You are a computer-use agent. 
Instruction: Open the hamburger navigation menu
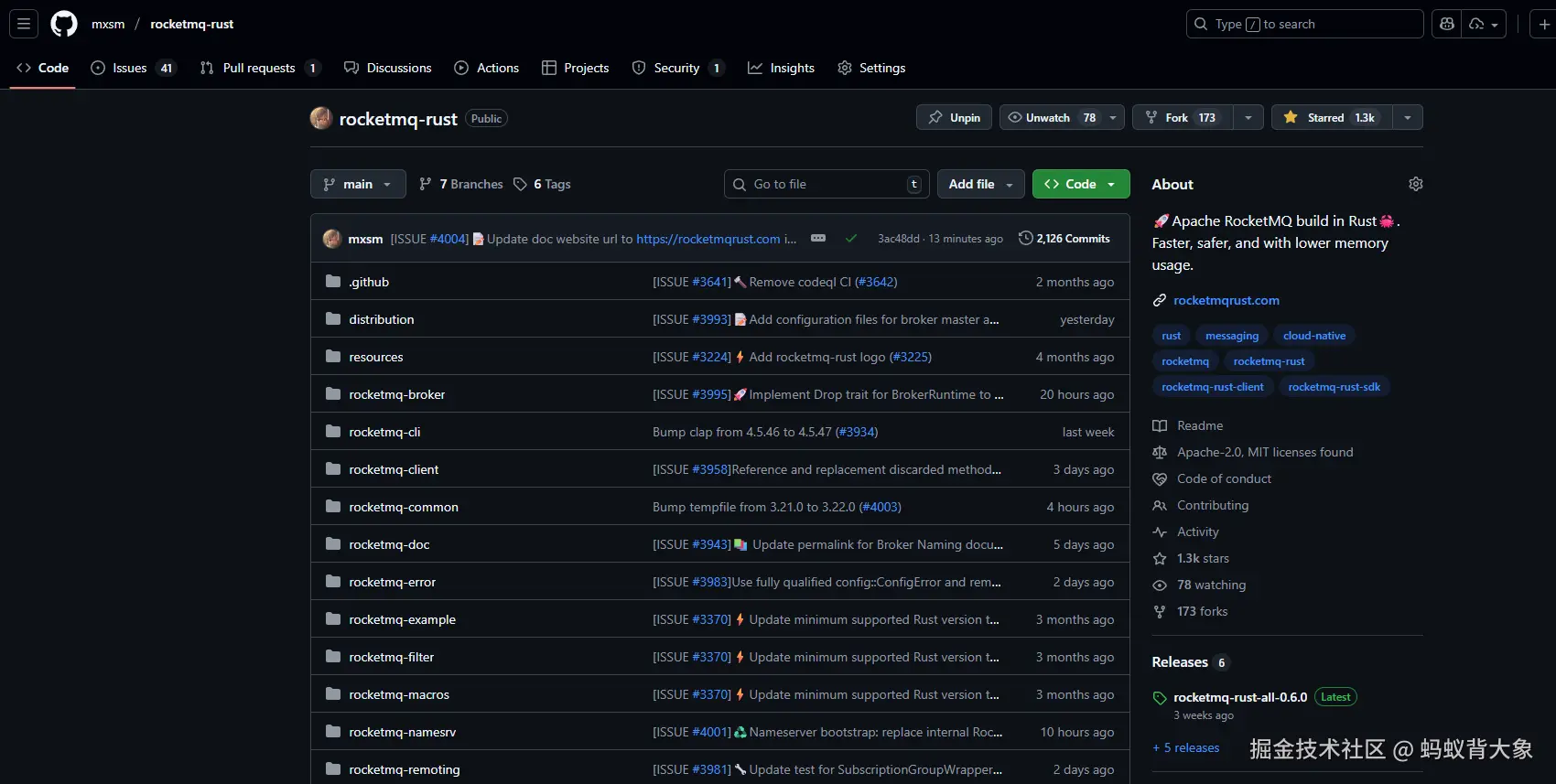(24, 24)
